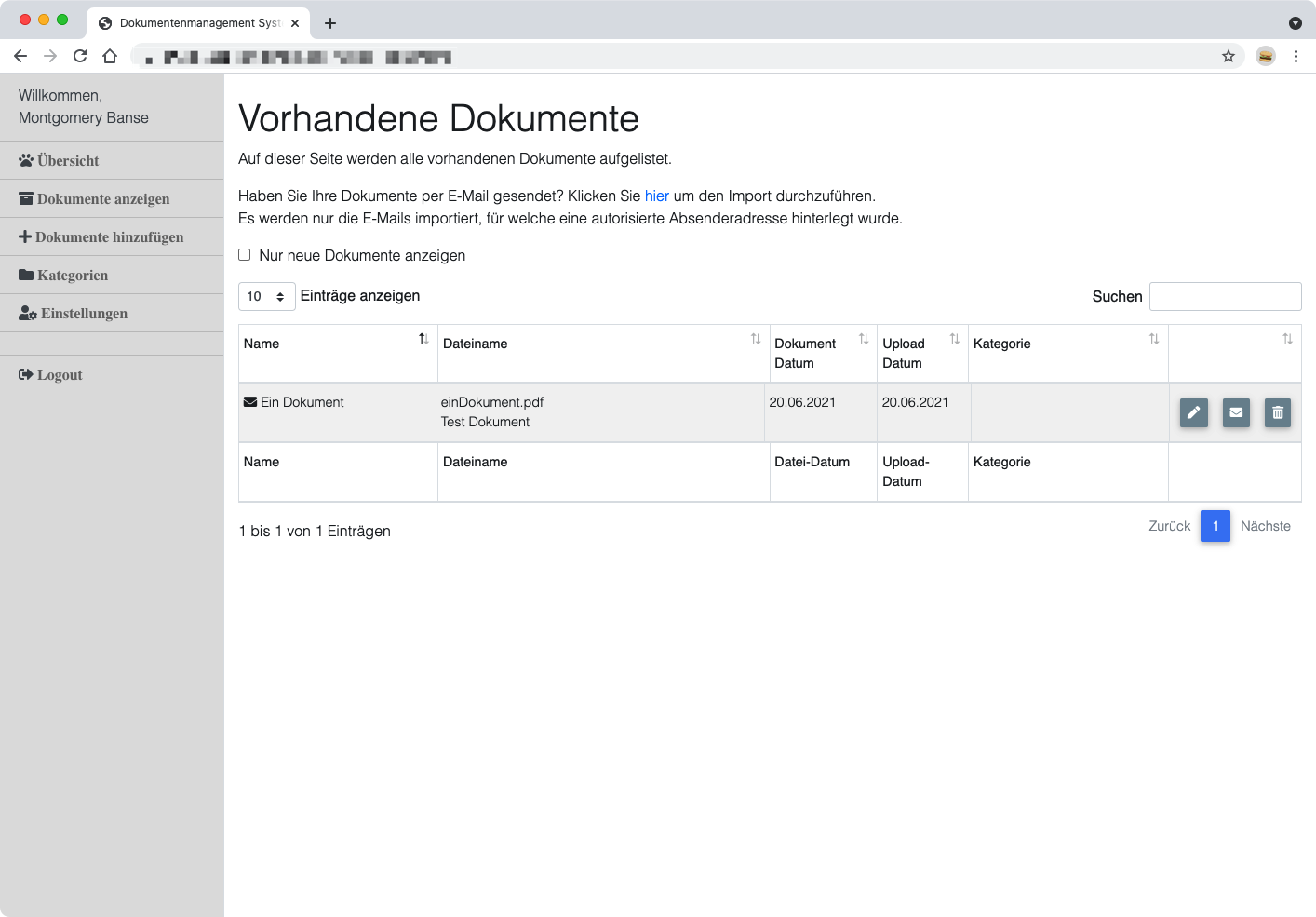Click the trash delete icon for Ein Dokument
This screenshot has width=1316, height=917.
coord(1278,412)
